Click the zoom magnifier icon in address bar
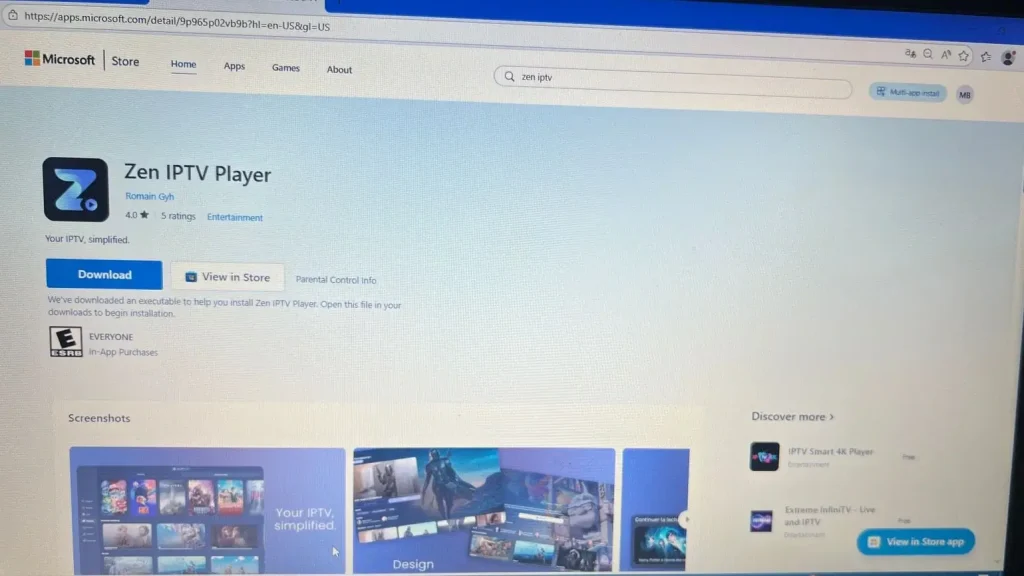The height and width of the screenshot is (576, 1024). (928, 54)
